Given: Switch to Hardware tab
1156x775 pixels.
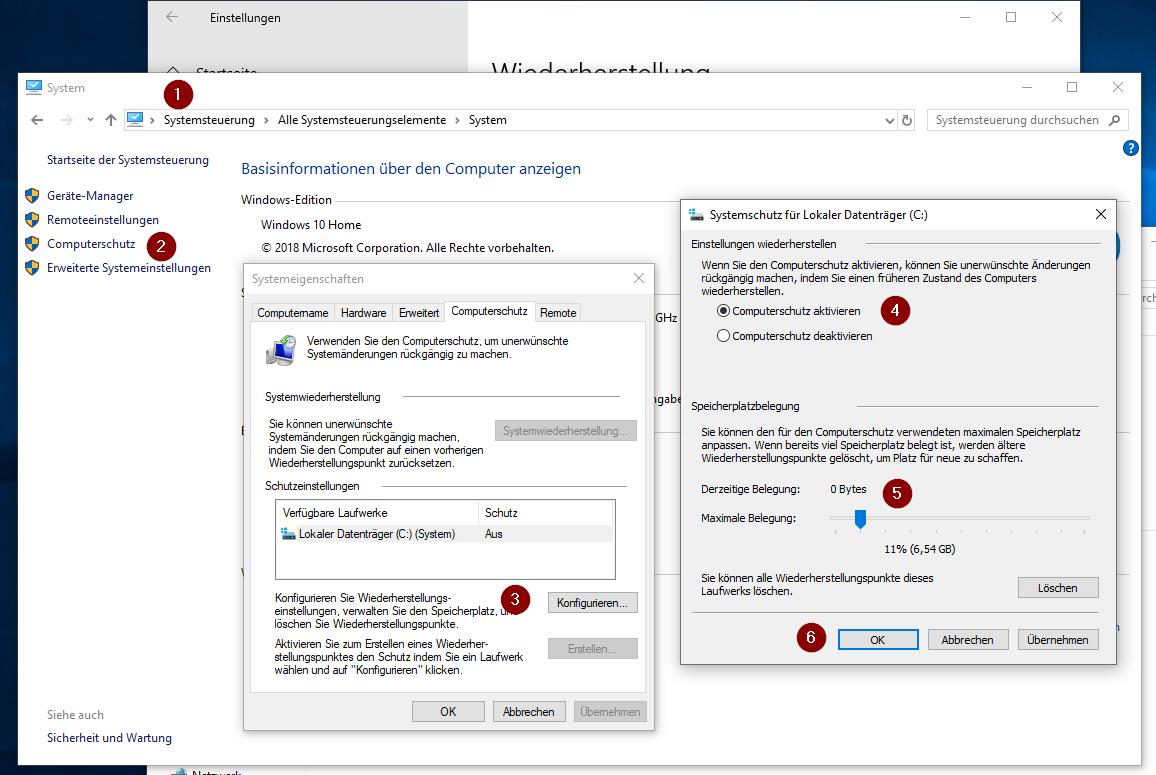Looking at the screenshot, I should point(363,313).
